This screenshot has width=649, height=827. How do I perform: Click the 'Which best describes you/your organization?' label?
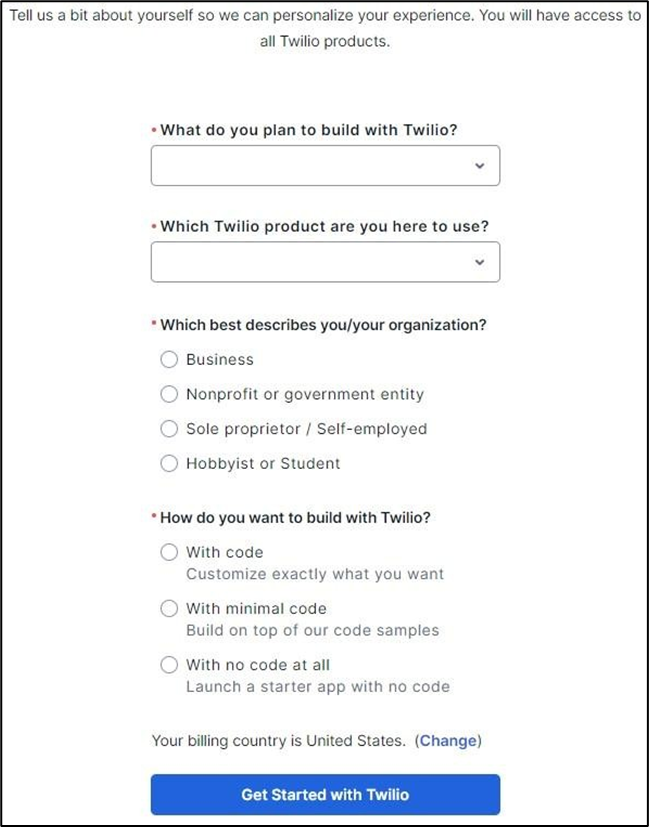(323, 325)
